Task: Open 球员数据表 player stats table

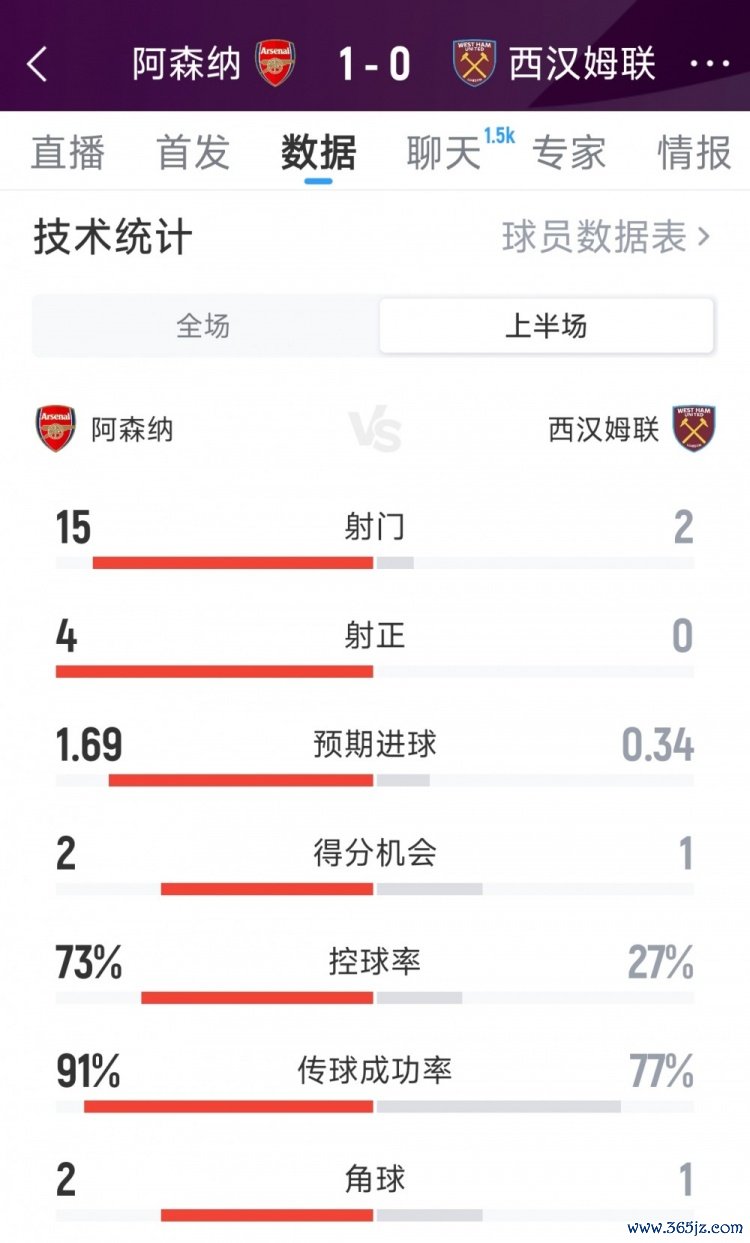Action: point(606,237)
